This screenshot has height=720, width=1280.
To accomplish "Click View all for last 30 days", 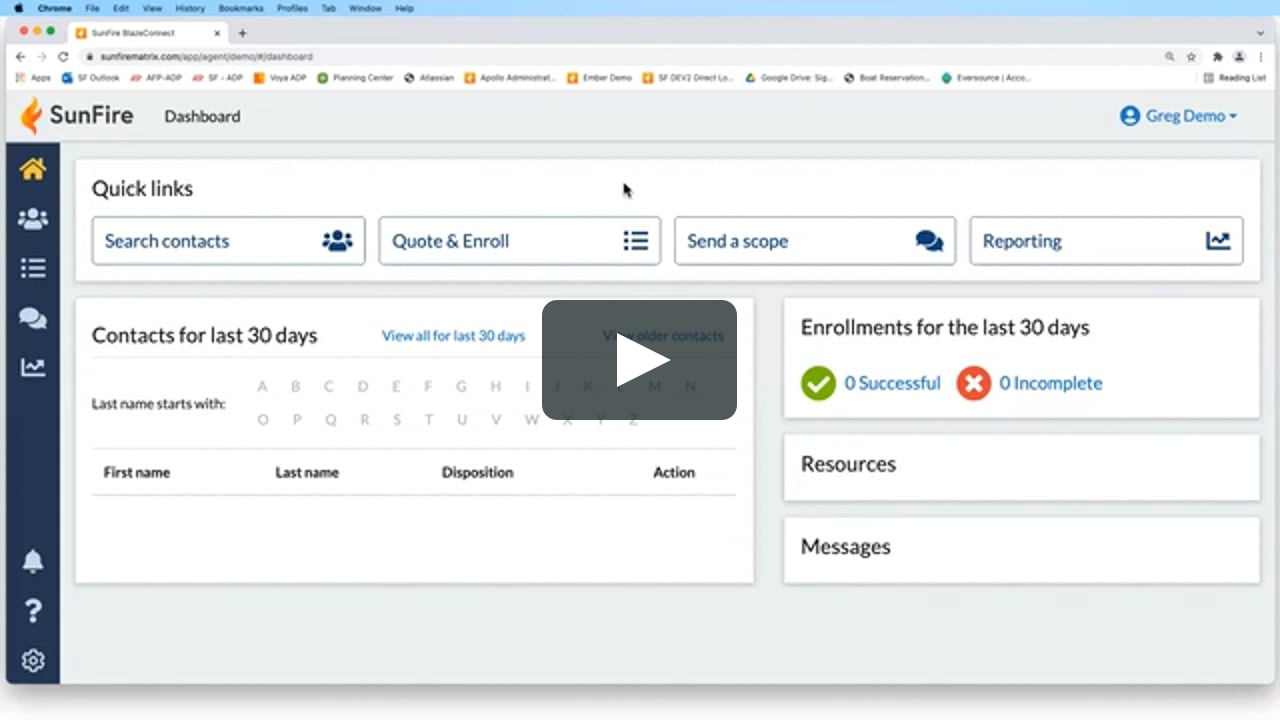I will tap(453, 336).
